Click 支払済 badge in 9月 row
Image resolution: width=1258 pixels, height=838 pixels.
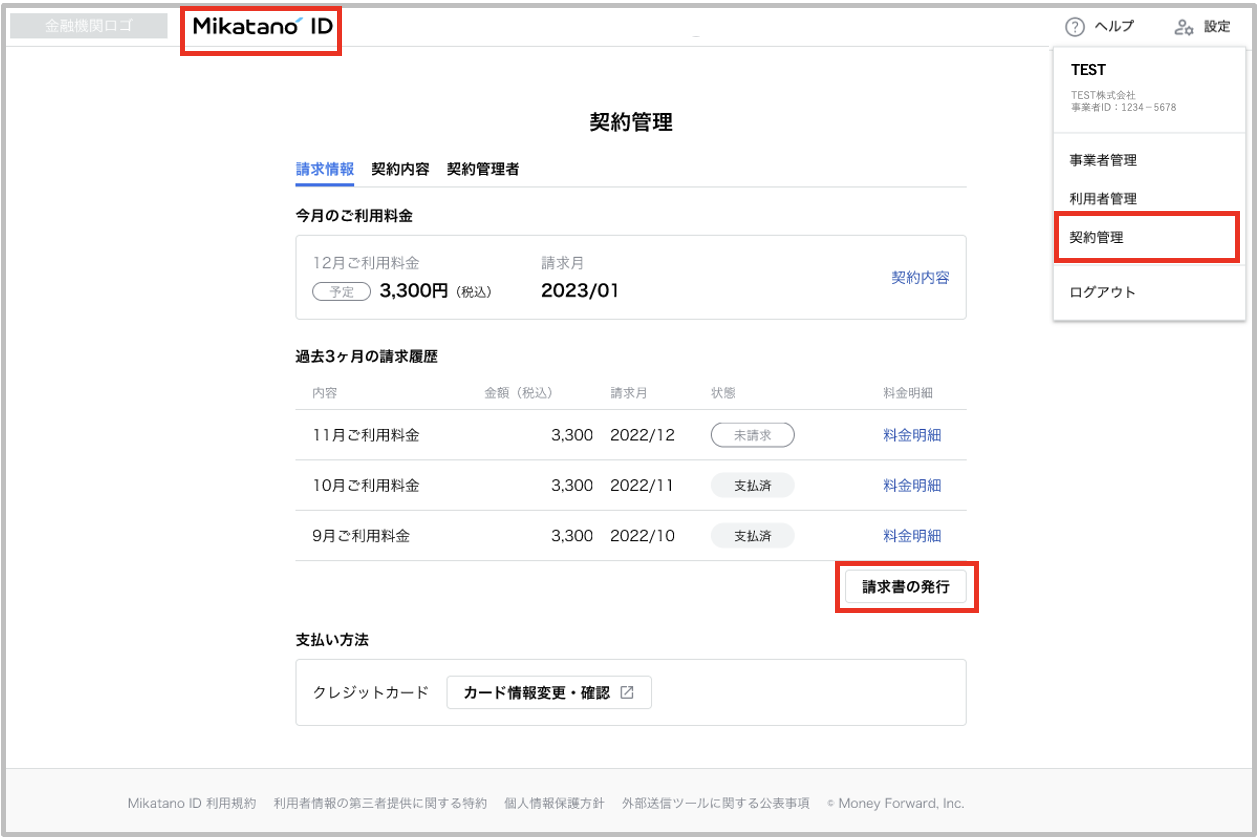(x=752, y=535)
